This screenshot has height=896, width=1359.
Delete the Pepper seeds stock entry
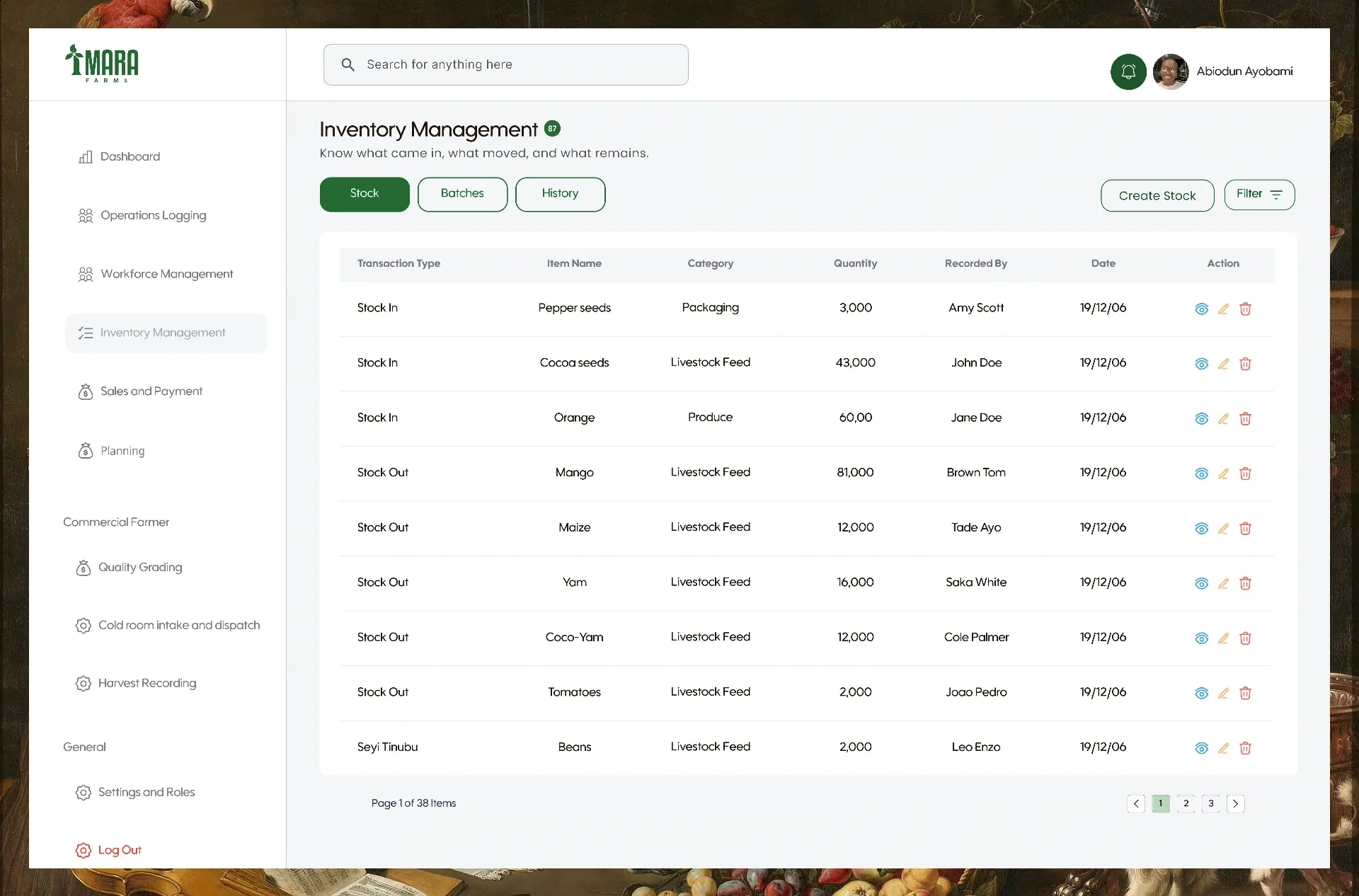[1245, 309]
